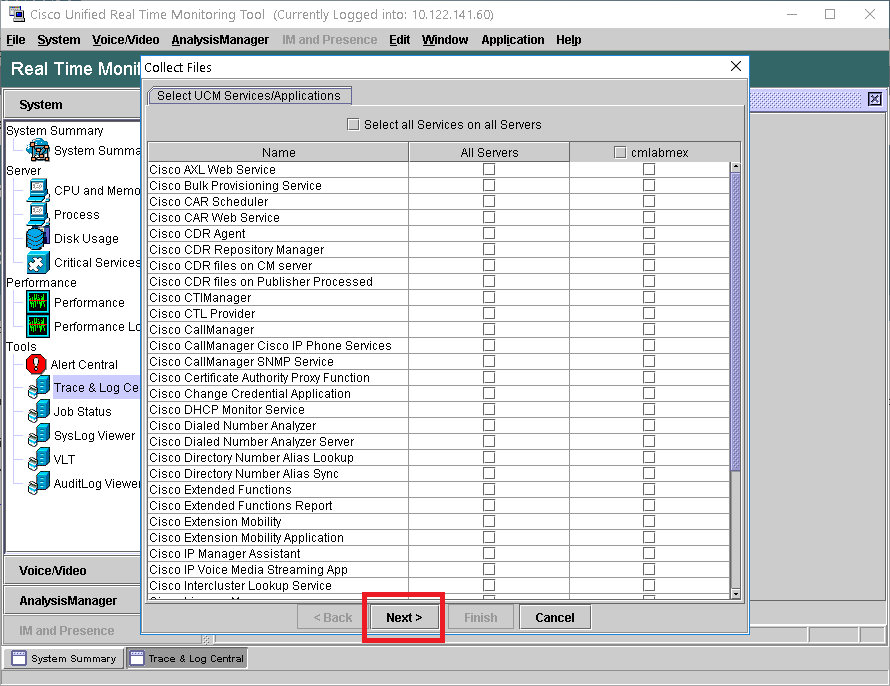
Task: Open the Window menu
Action: 445,40
